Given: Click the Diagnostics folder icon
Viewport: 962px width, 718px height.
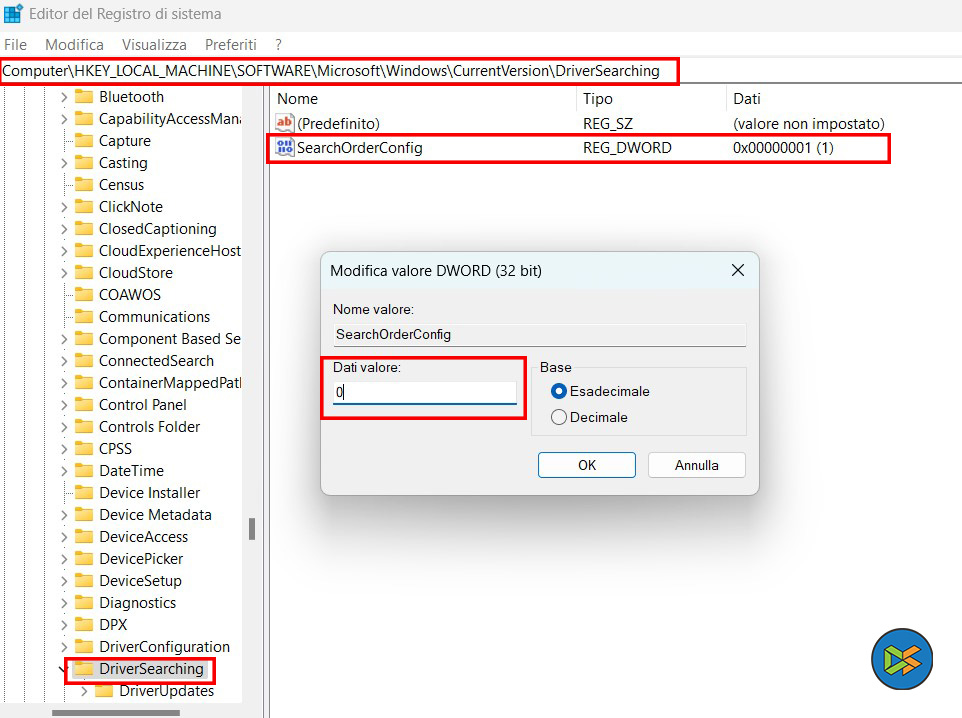Looking at the screenshot, I should [x=84, y=603].
